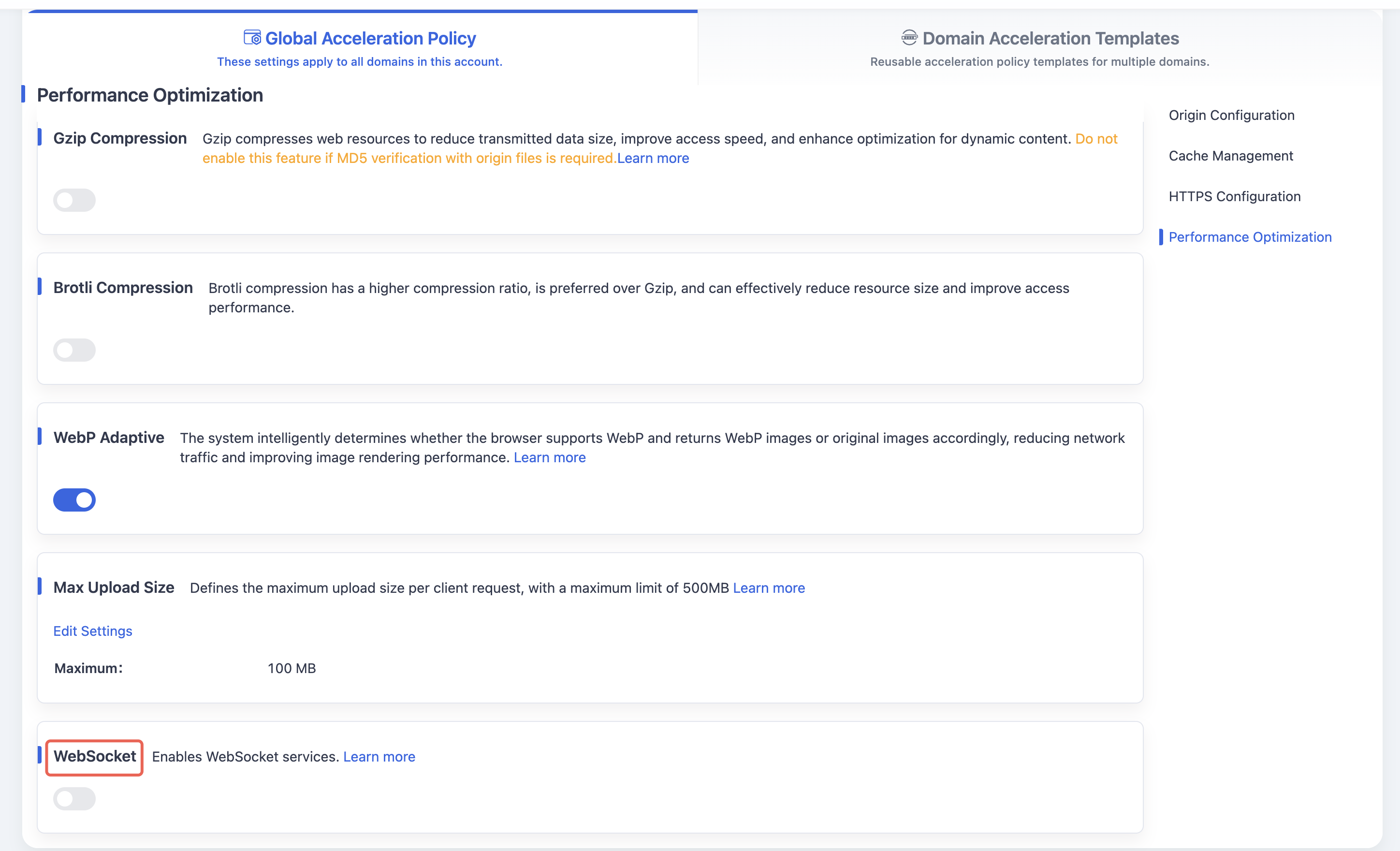
Task: Disable the WebP Adaptive toggle
Action: (74, 499)
